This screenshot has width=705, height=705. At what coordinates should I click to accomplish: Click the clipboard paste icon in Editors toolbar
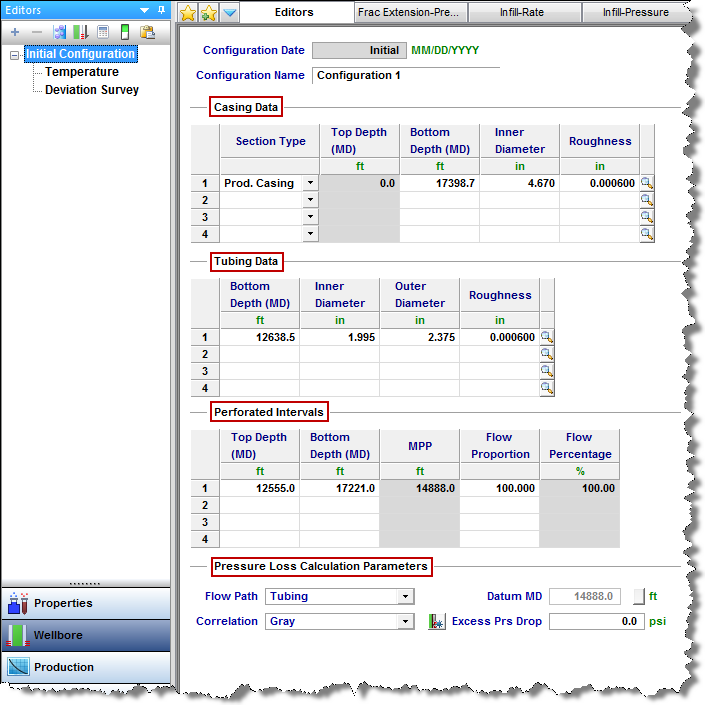(x=147, y=32)
